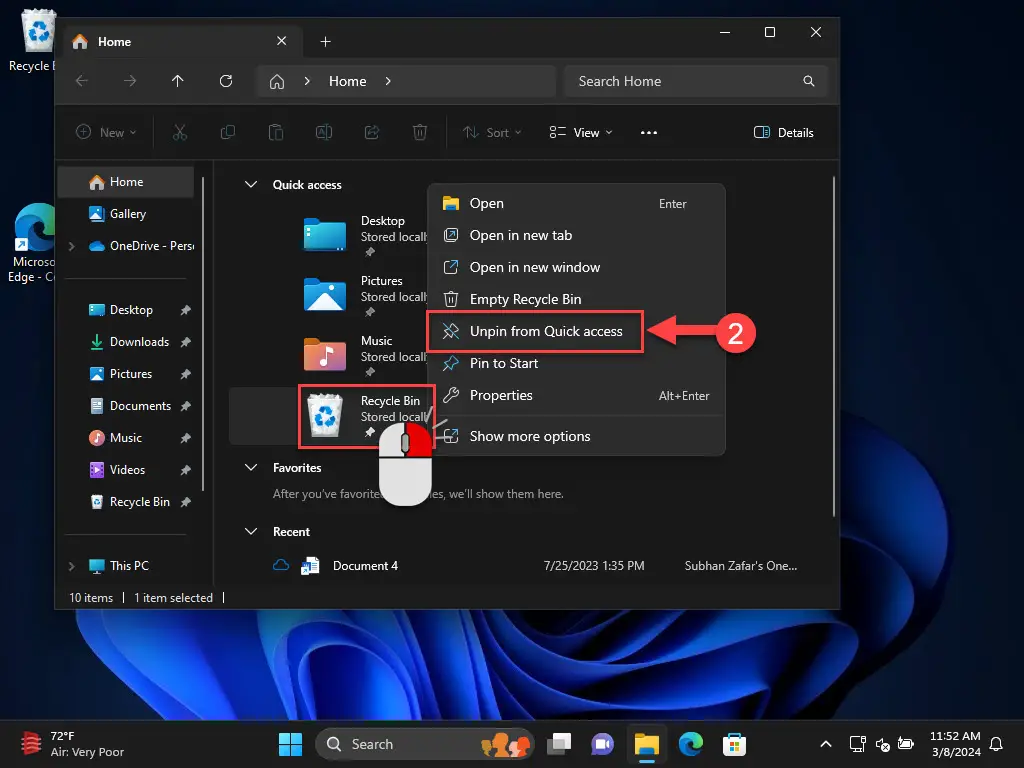Click the Rename toolbar icon
Viewport: 1024px width, 768px height.
pyautogui.click(x=324, y=133)
